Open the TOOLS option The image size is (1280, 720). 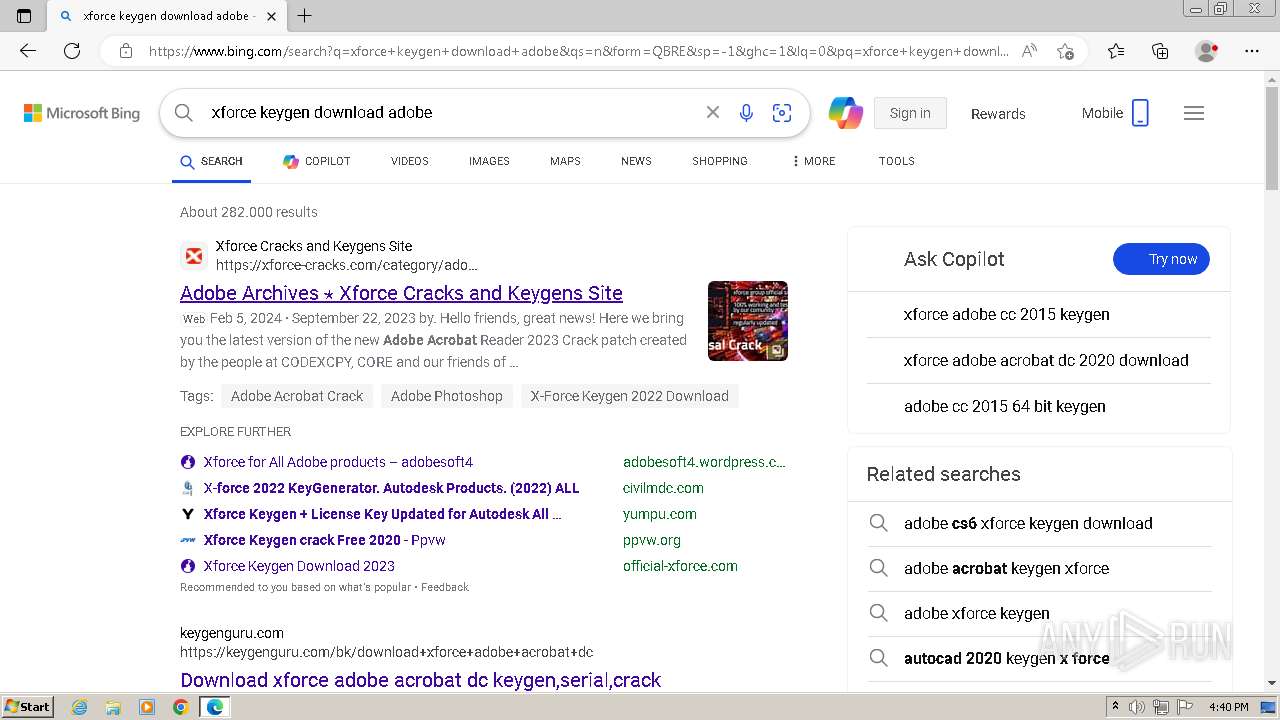(897, 161)
